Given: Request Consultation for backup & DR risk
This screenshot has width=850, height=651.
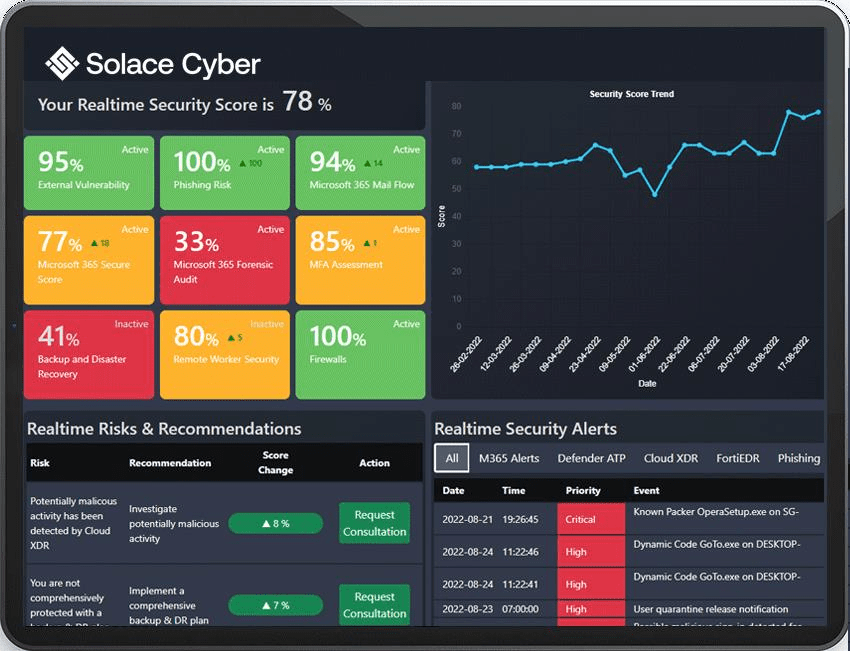Looking at the screenshot, I should tap(375, 605).
